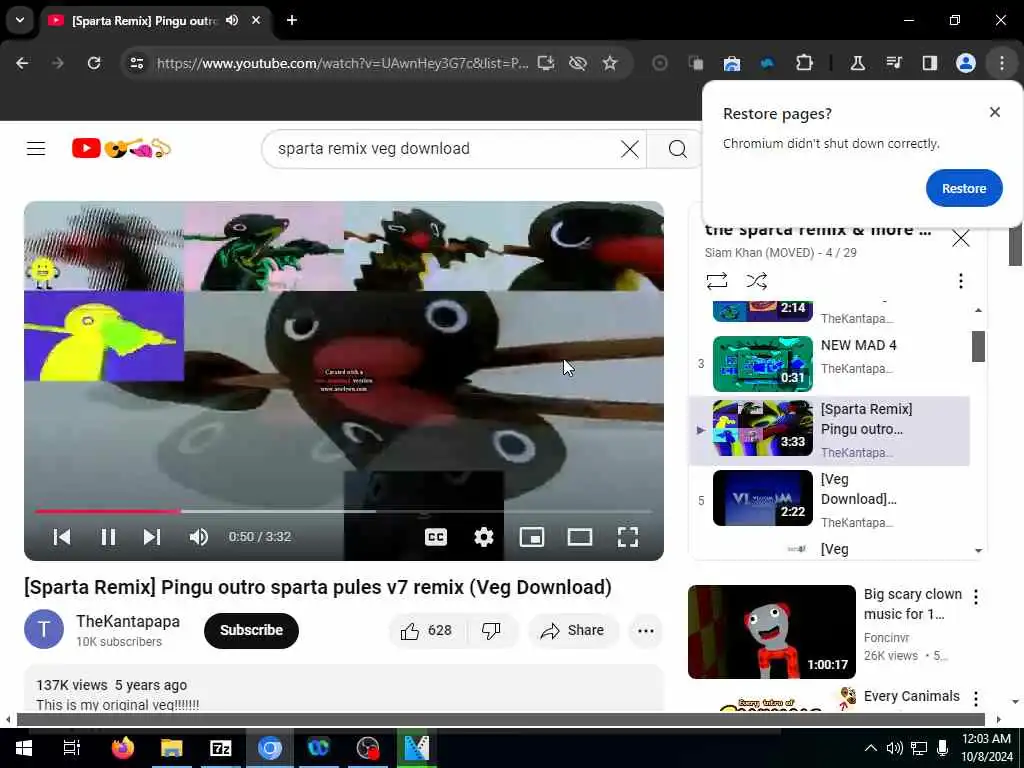Toggle the browser side panel
1024x768 pixels.
pyautogui.click(x=929, y=63)
